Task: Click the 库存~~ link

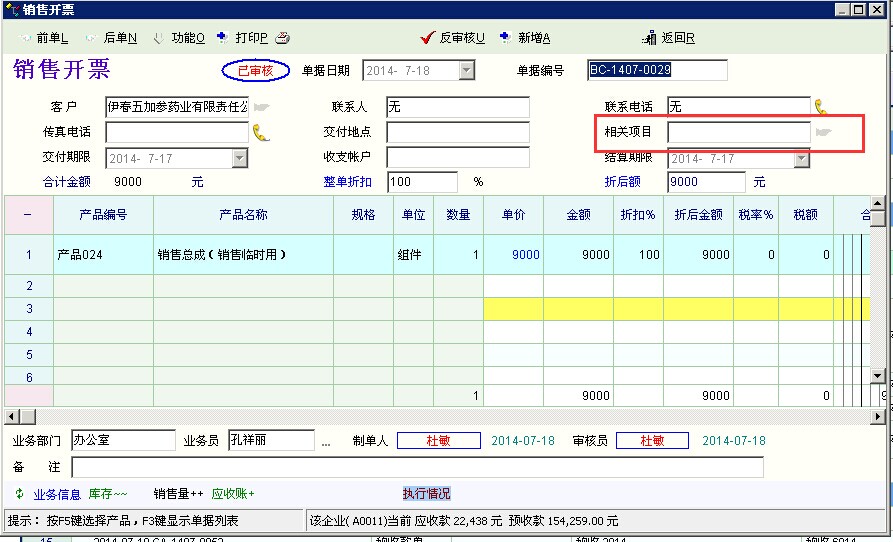Action: 108,494
